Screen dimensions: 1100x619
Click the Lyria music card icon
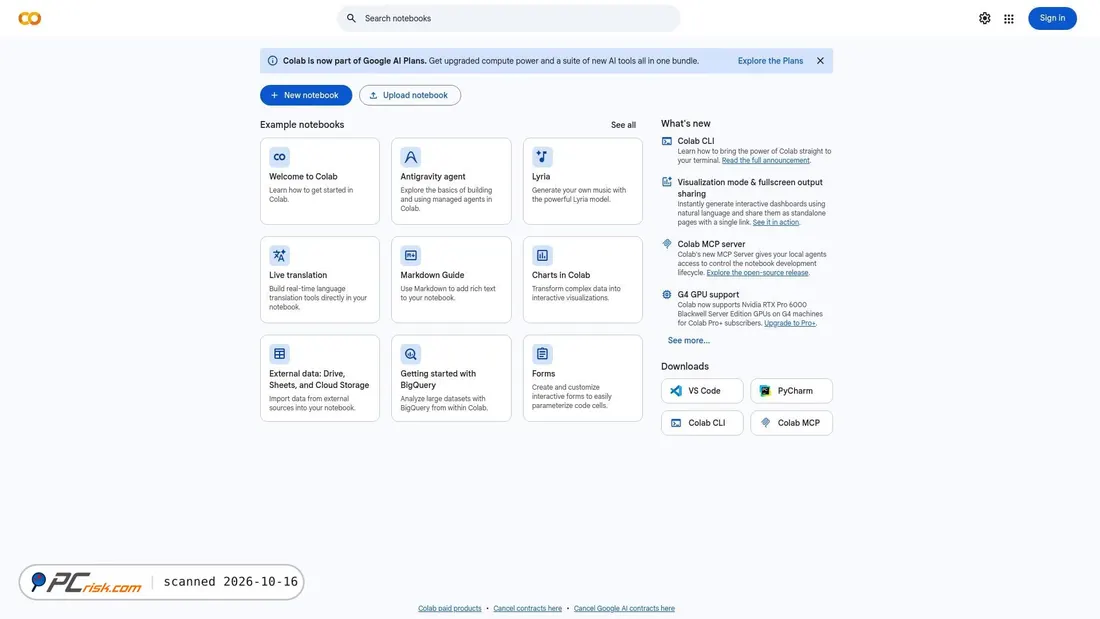tap(542, 157)
